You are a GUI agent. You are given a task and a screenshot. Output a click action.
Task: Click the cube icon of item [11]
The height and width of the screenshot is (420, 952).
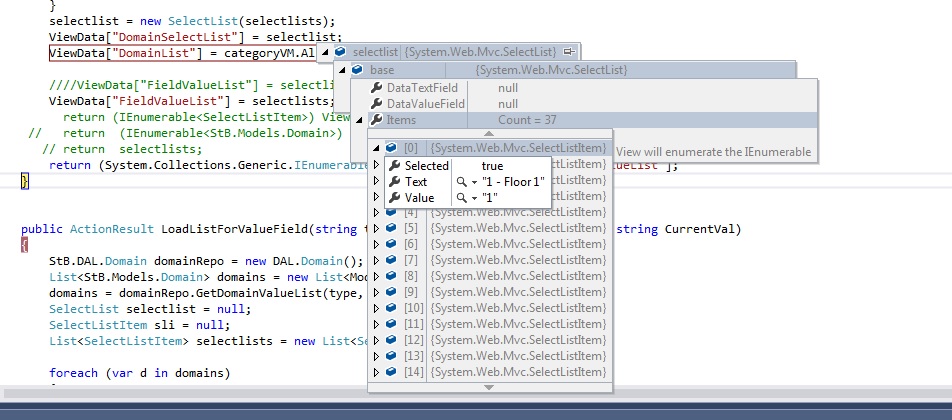[392, 324]
